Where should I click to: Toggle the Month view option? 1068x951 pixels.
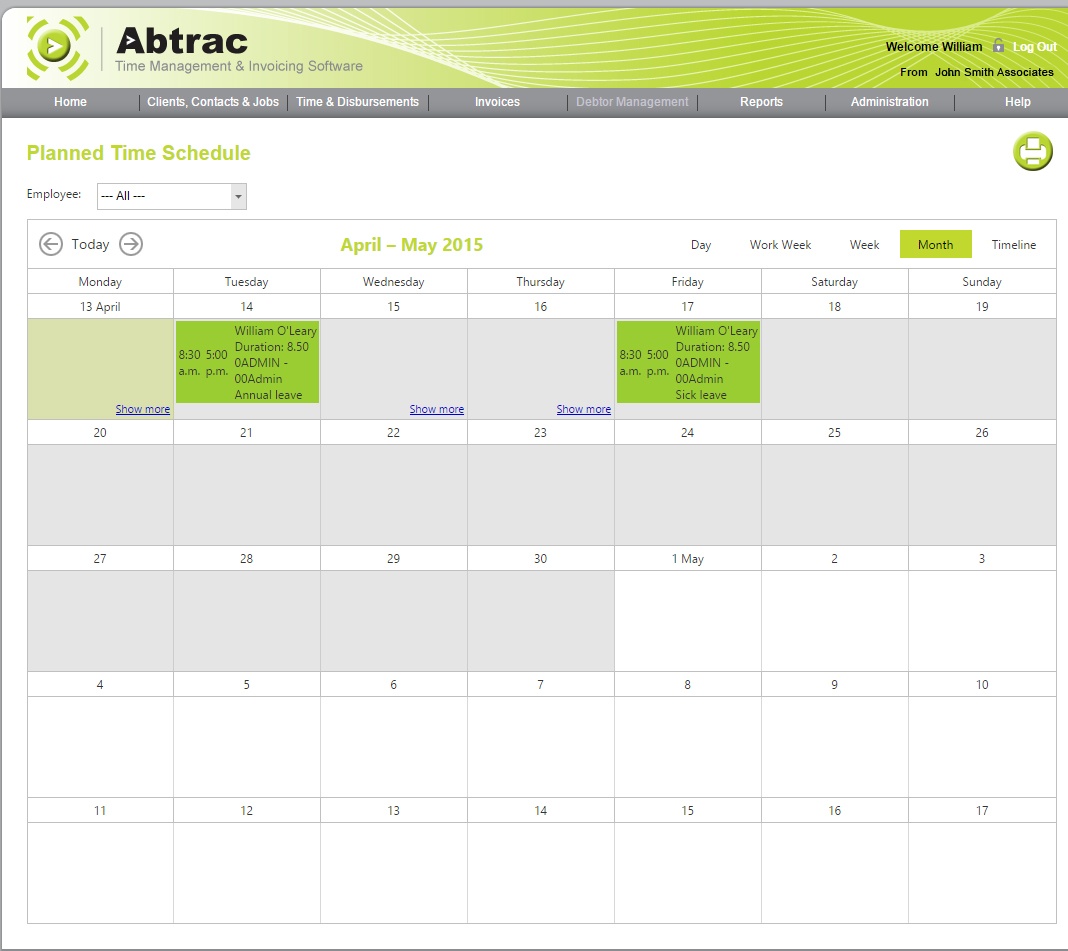pyautogui.click(x=935, y=244)
